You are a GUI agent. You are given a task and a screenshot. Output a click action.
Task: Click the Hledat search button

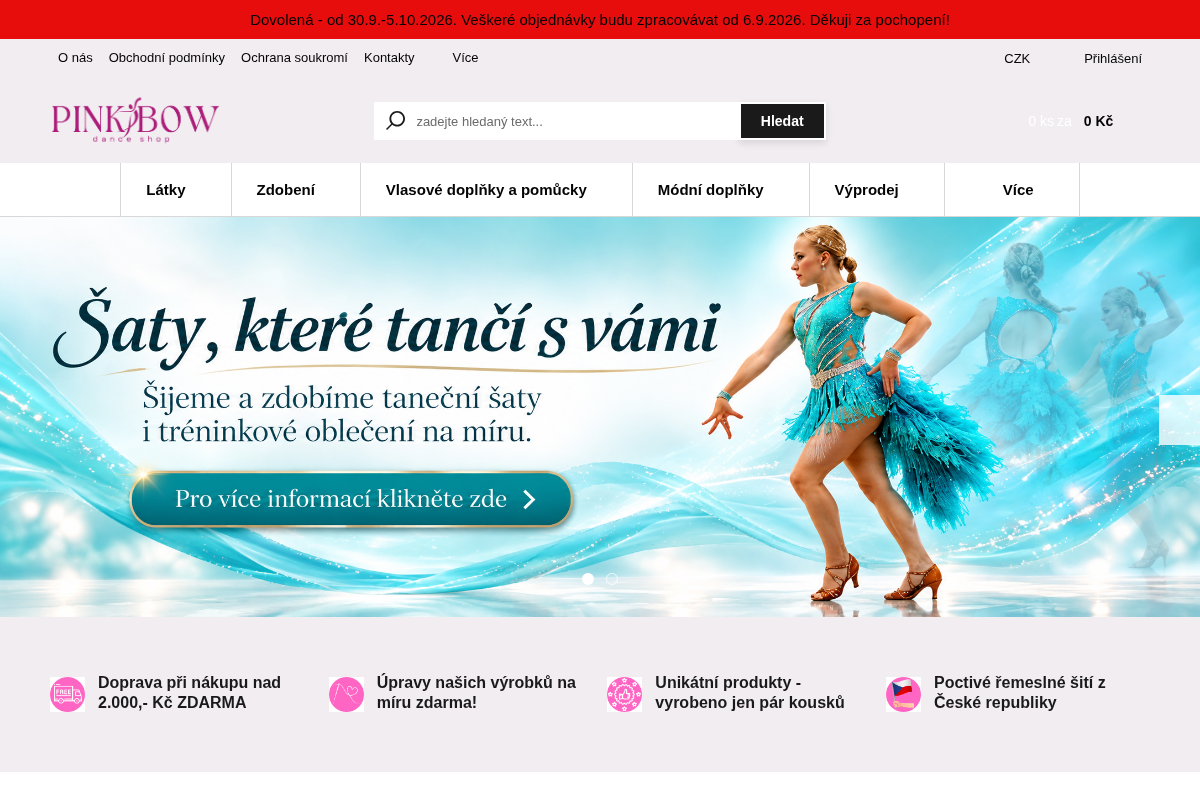(782, 121)
